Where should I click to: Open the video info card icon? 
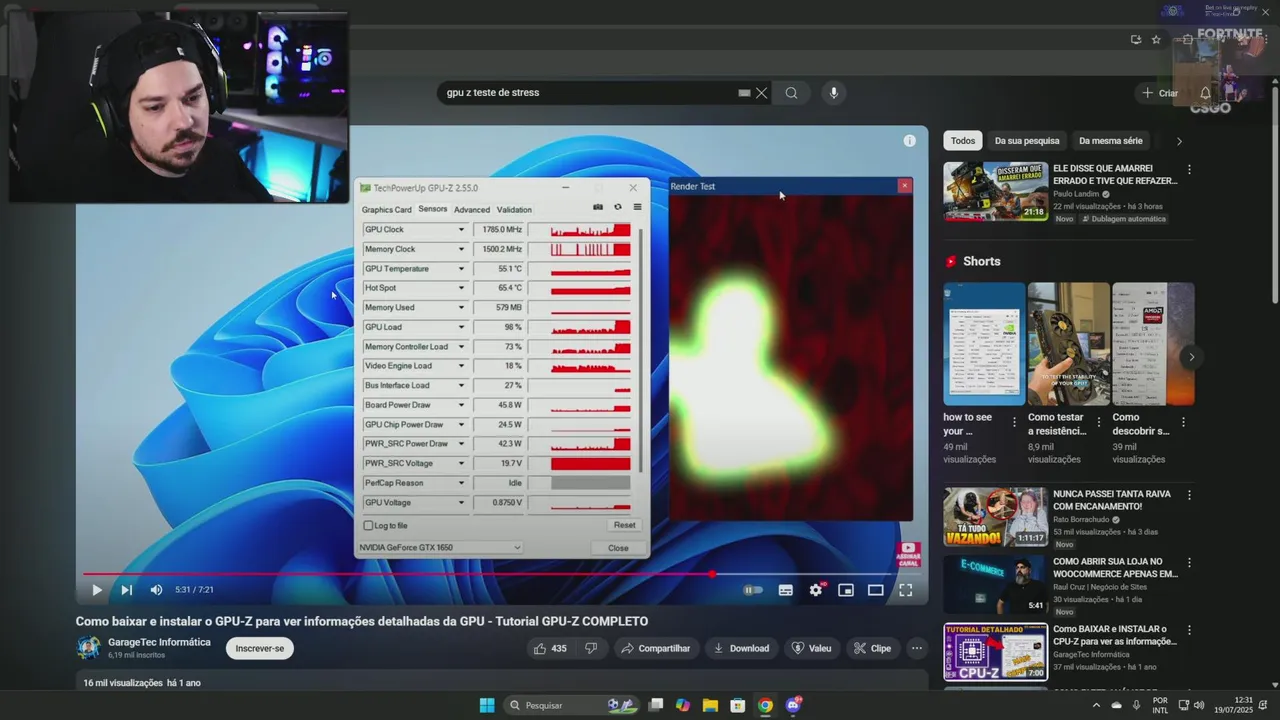point(909,141)
